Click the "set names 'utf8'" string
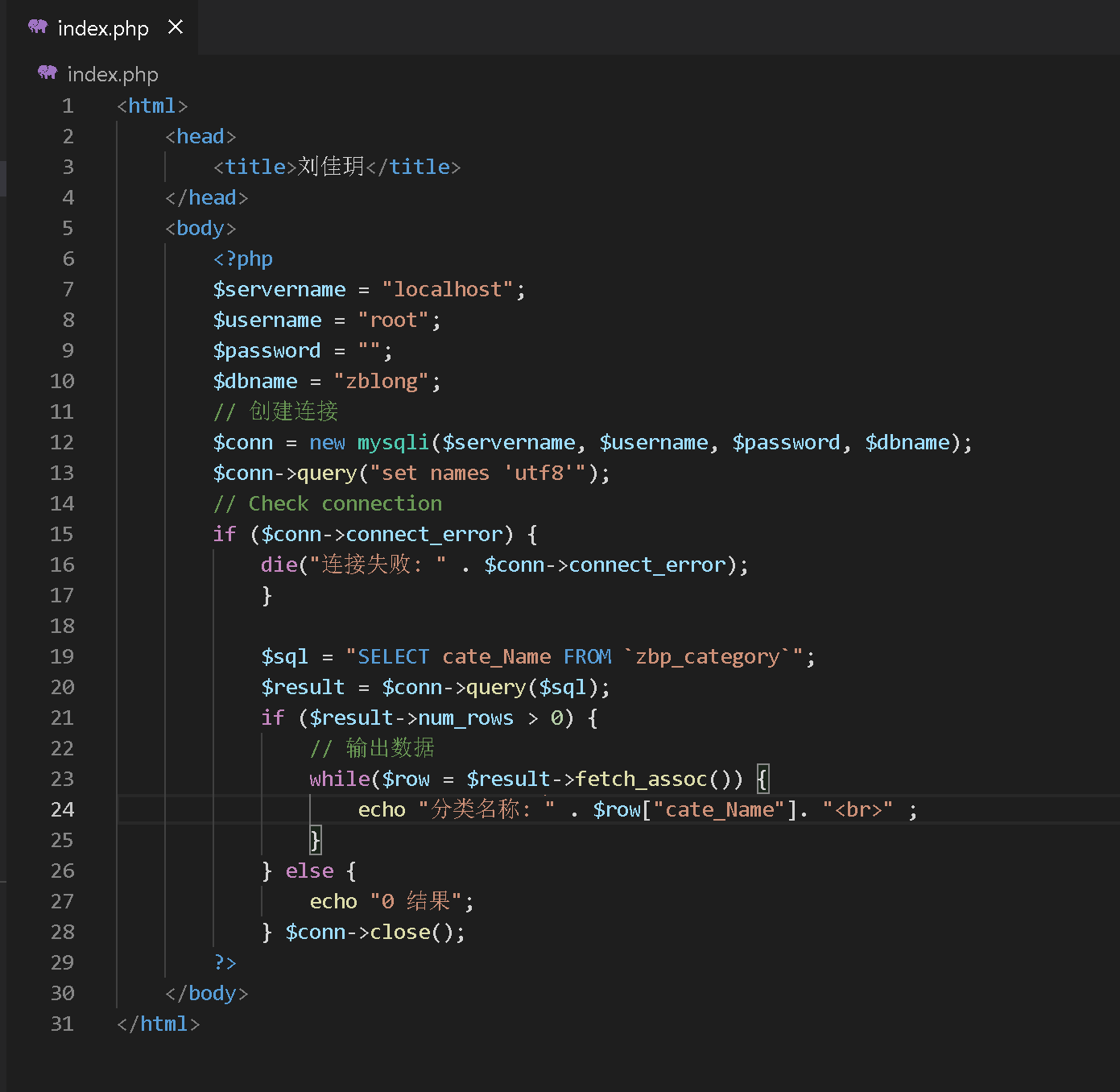The height and width of the screenshot is (1092, 1120). (478, 473)
